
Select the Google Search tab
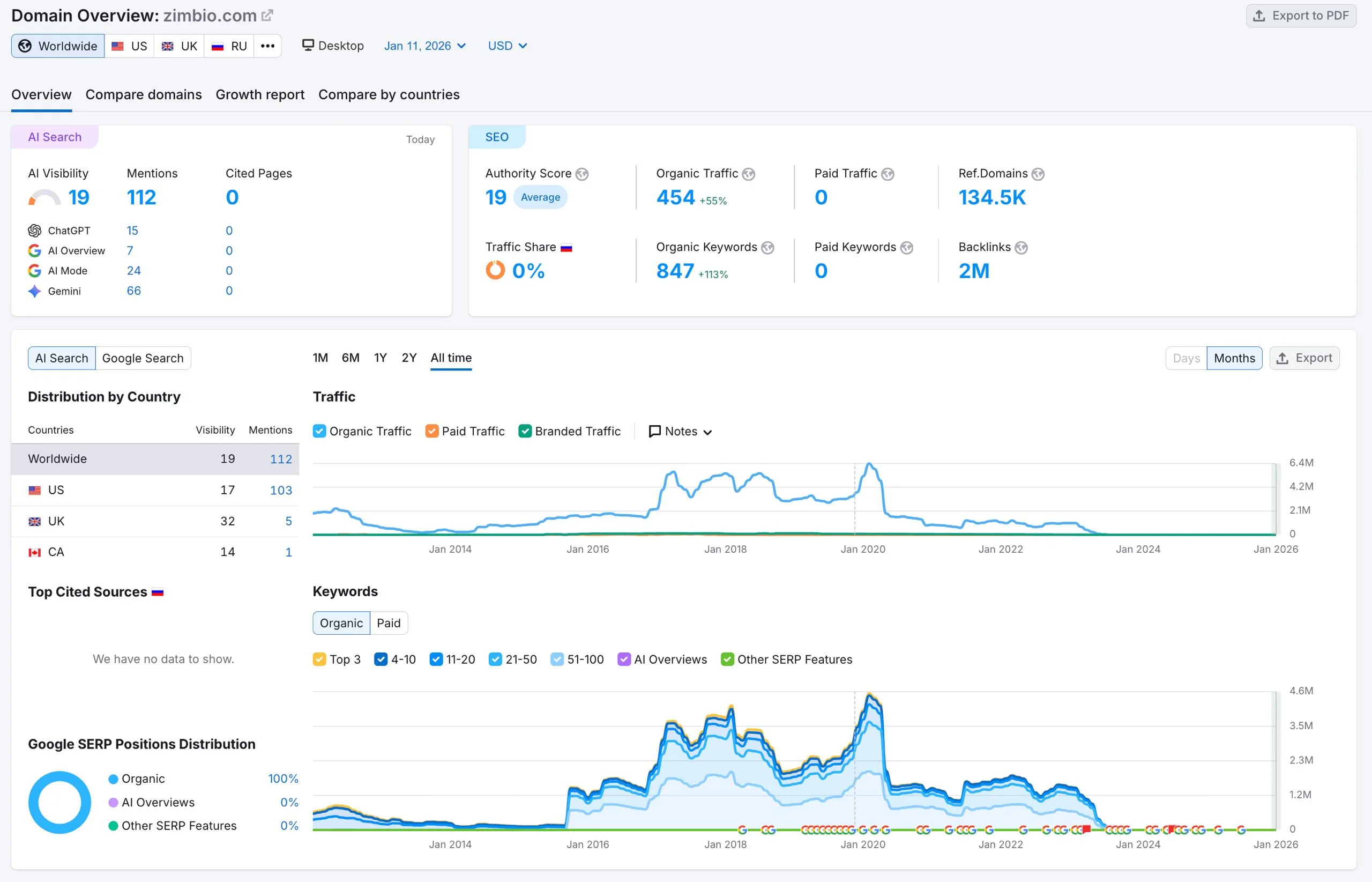(143, 358)
